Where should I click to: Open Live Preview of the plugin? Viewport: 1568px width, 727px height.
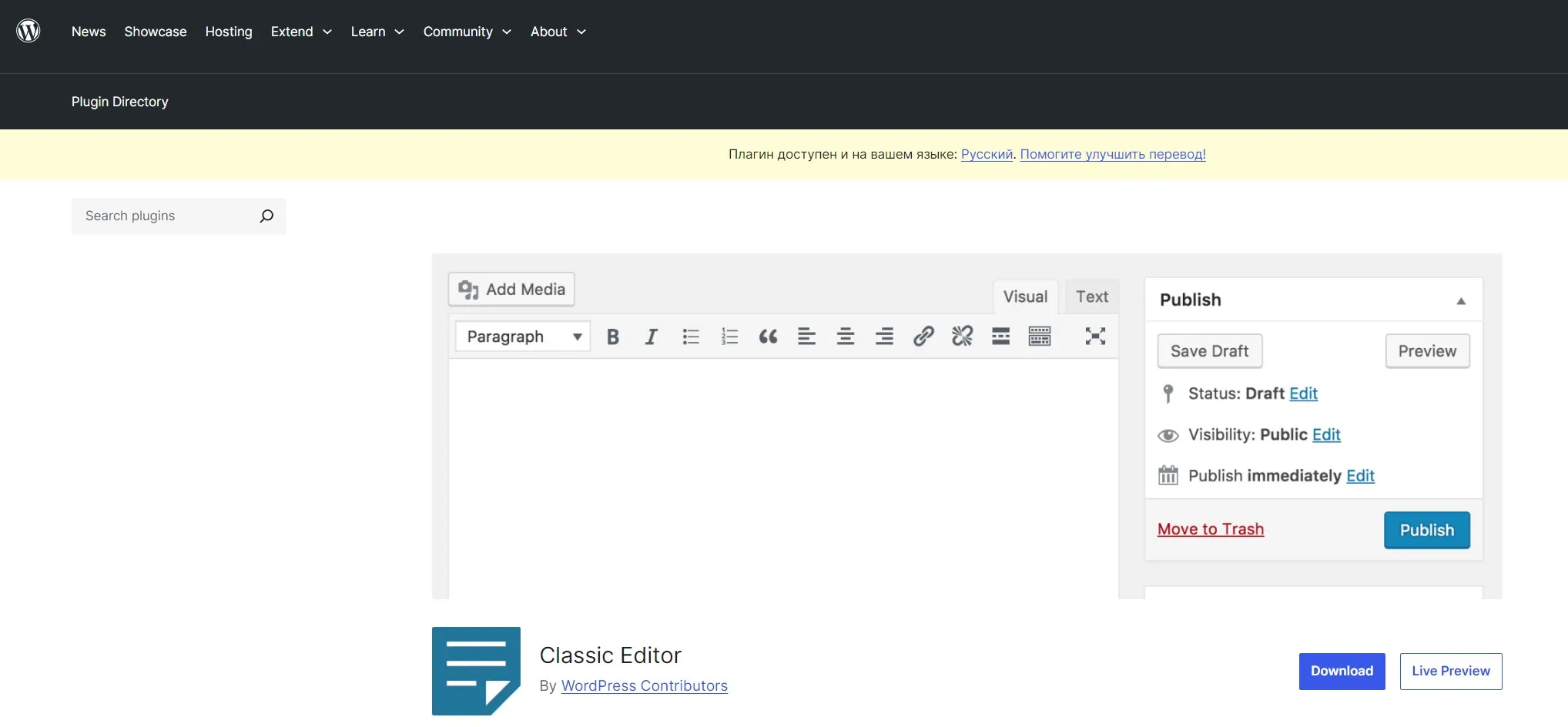pos(1451,672)
